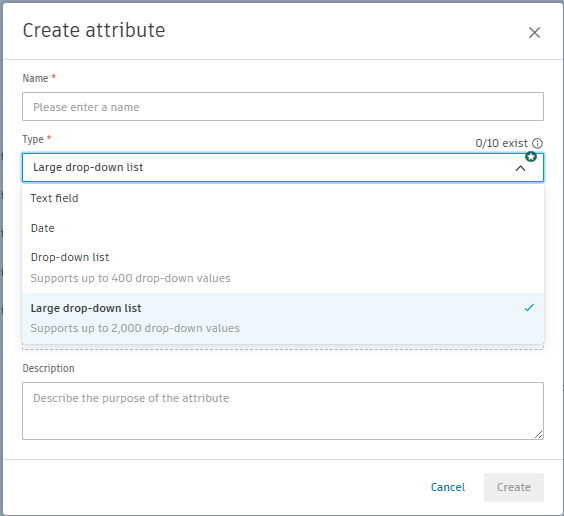Select the Text field option
The height and width of the screenshot is (516, 564).
pyautogui.click(x=283, y=198)
